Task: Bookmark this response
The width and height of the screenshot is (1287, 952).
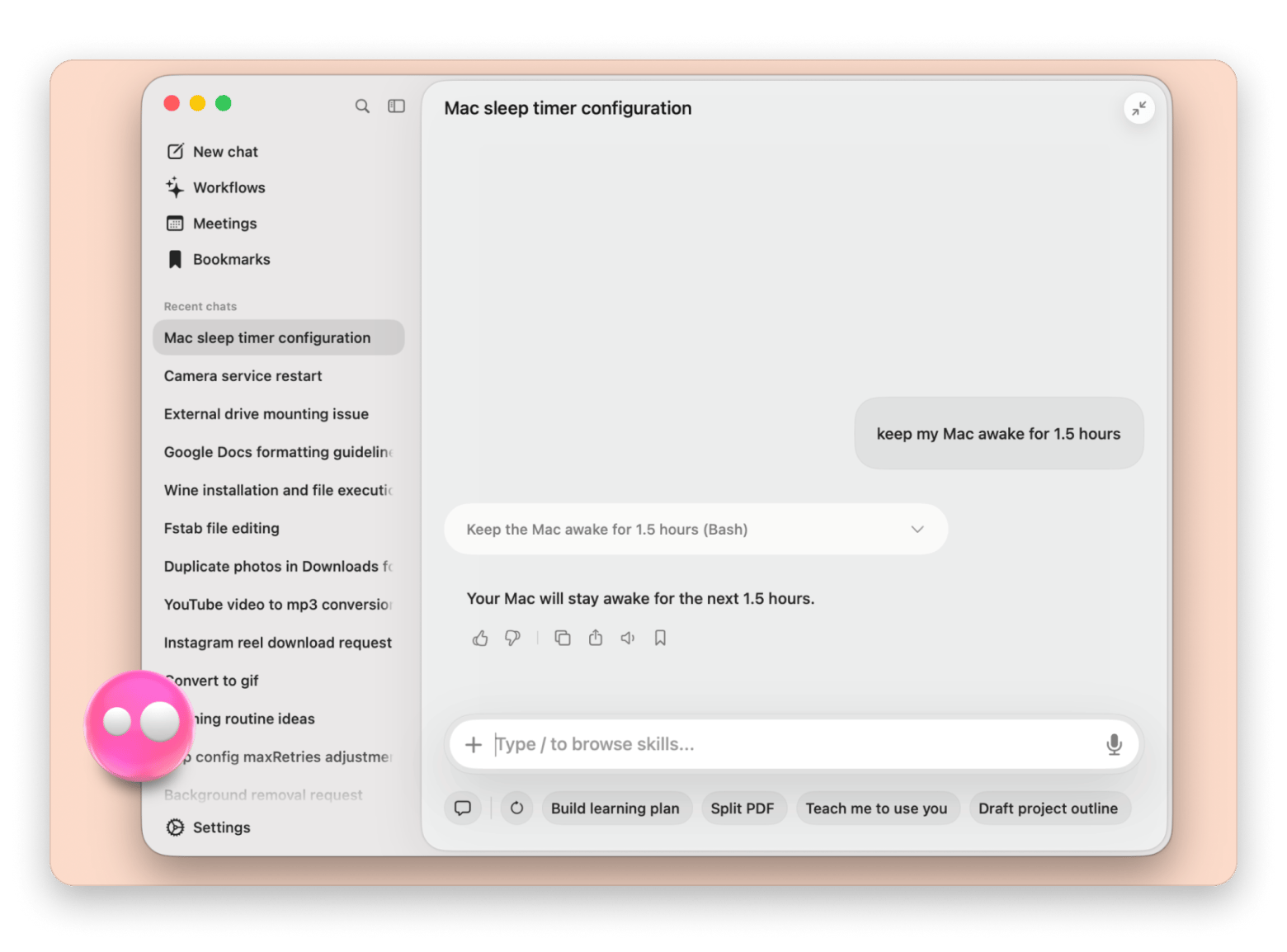Action: [660, 639]
